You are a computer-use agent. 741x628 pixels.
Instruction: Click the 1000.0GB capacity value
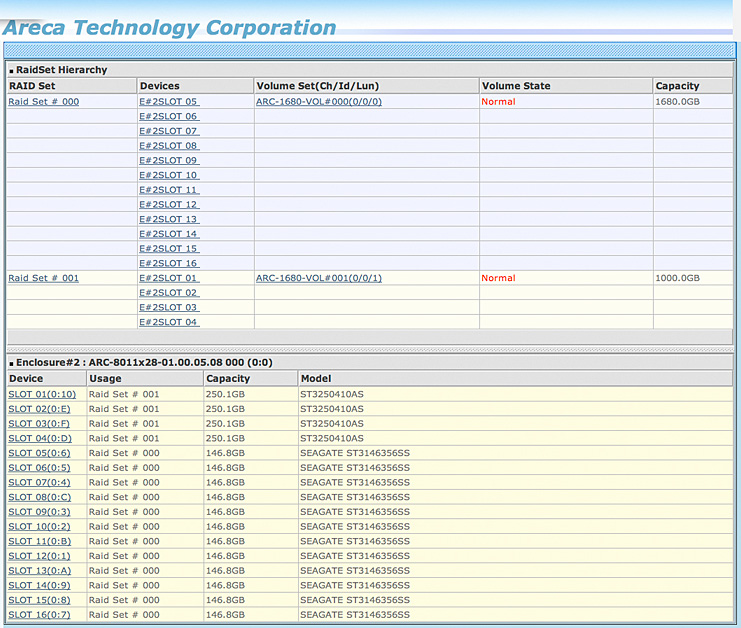click(x=677, y=278)
